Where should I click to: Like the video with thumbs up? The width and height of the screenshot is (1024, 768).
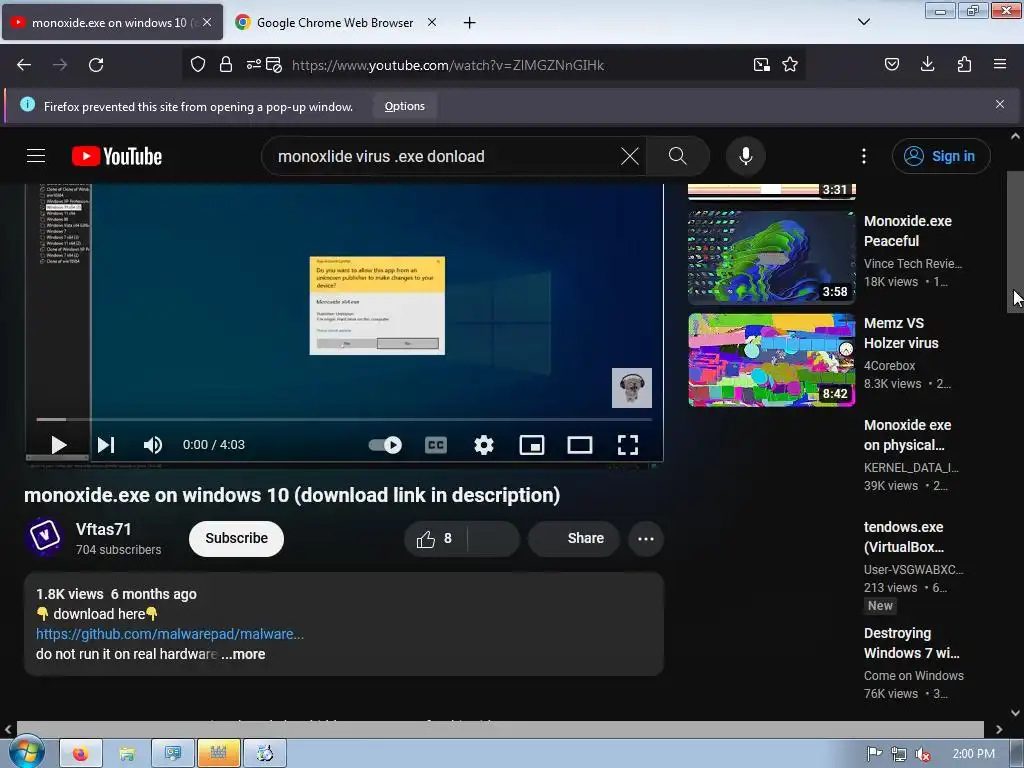[x=436, y=539]
